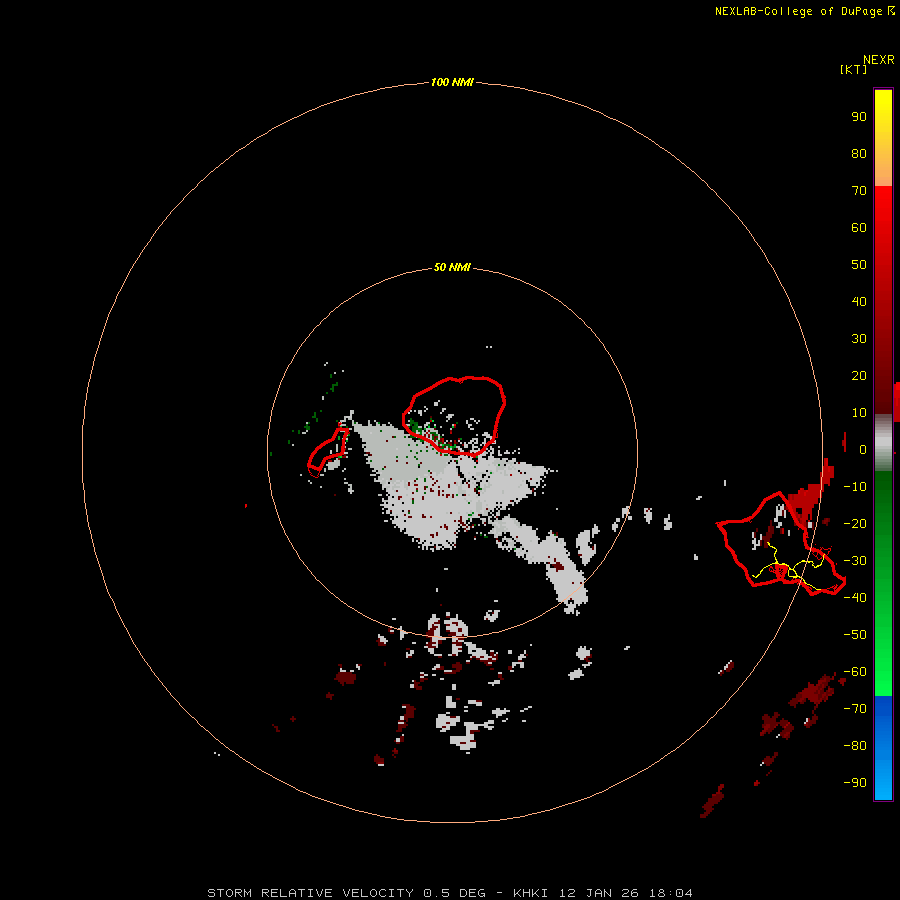Click the 80 value on velocity scale

(x=859, y=153)
